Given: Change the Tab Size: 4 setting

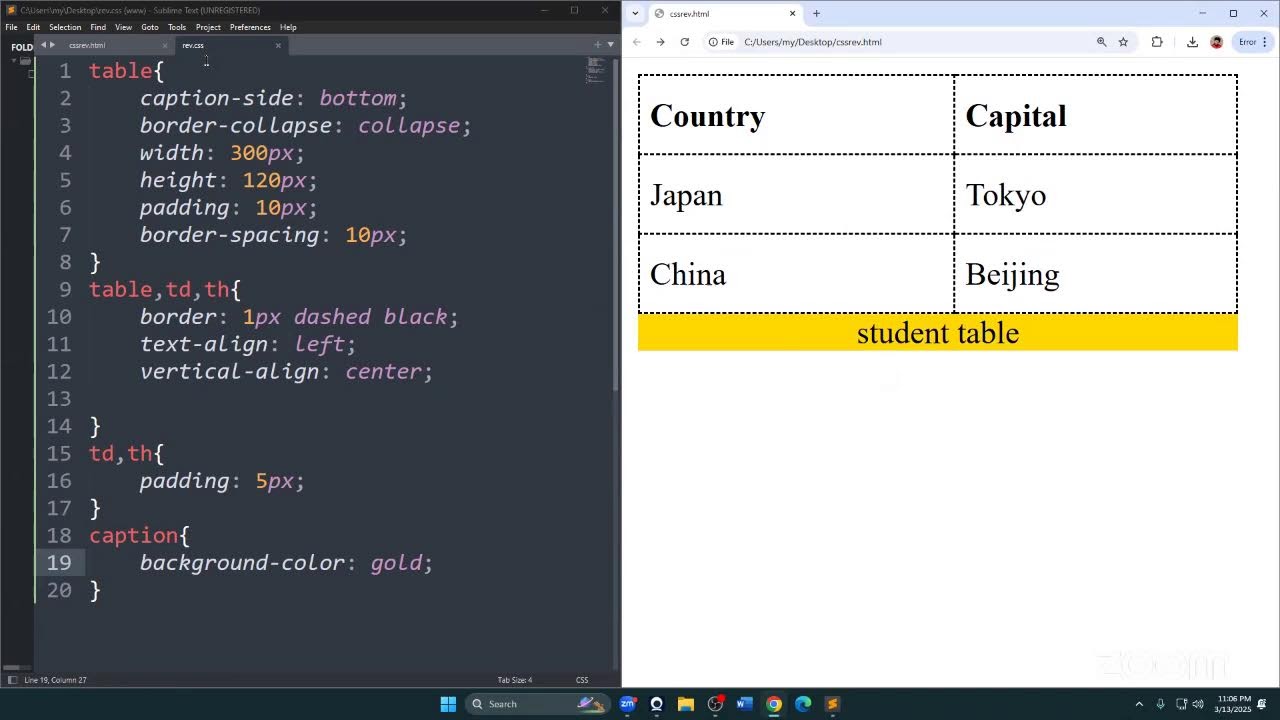Looking at the screenshot, I should pyautogui.click(x=515, y=680).
